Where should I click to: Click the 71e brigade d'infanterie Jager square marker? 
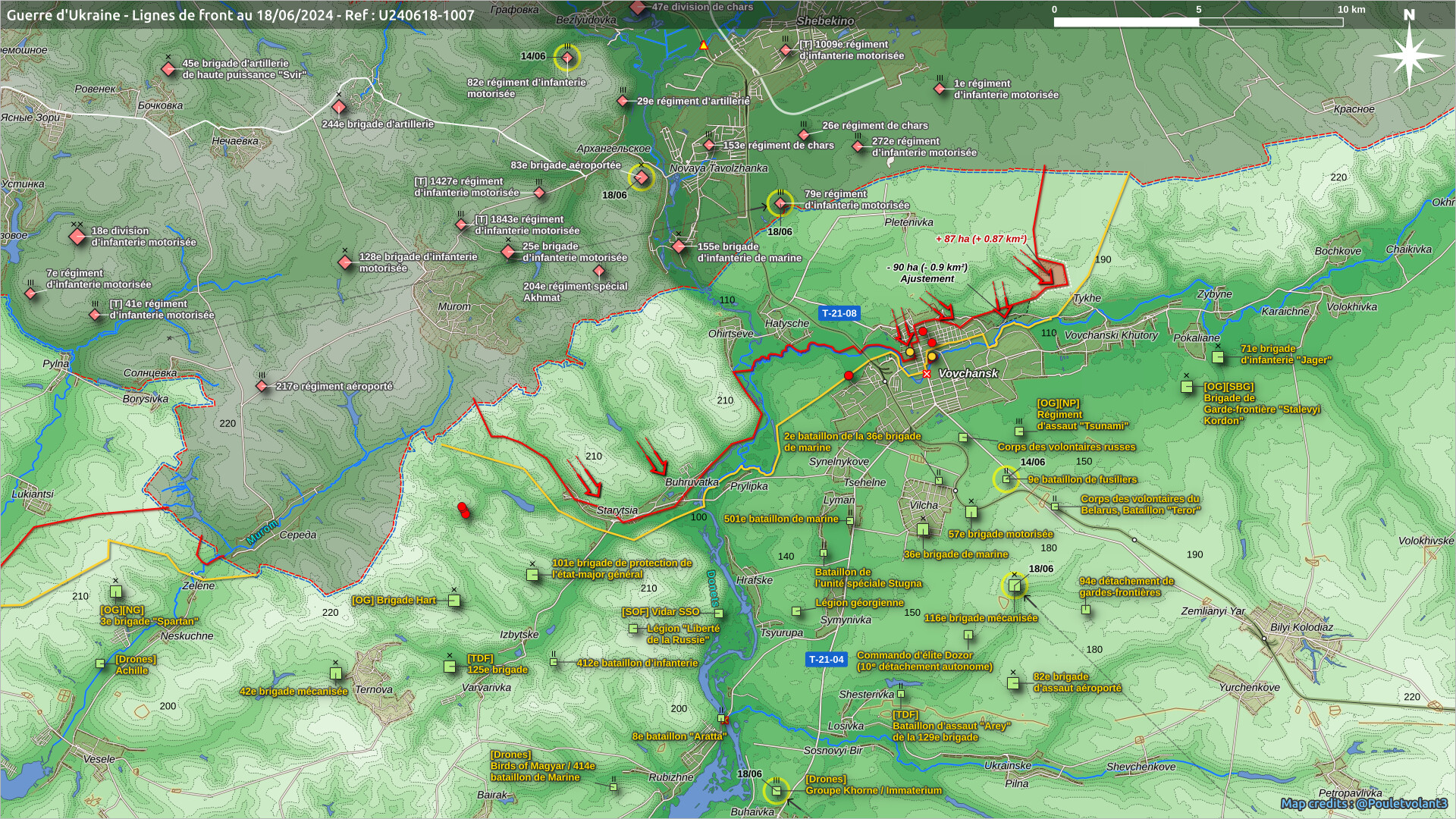pos(1218,356)
